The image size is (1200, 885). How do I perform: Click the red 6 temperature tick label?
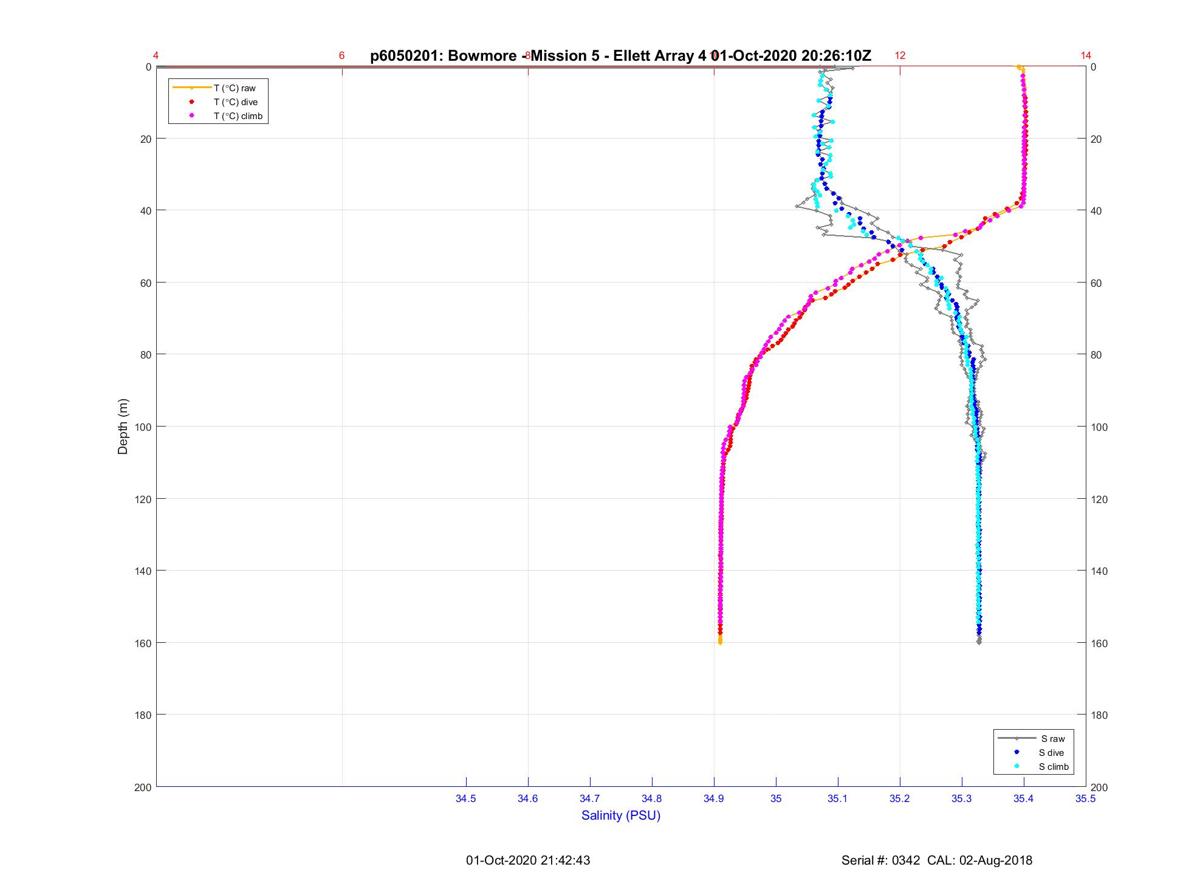pyautogui.click(x=342, y=56)
